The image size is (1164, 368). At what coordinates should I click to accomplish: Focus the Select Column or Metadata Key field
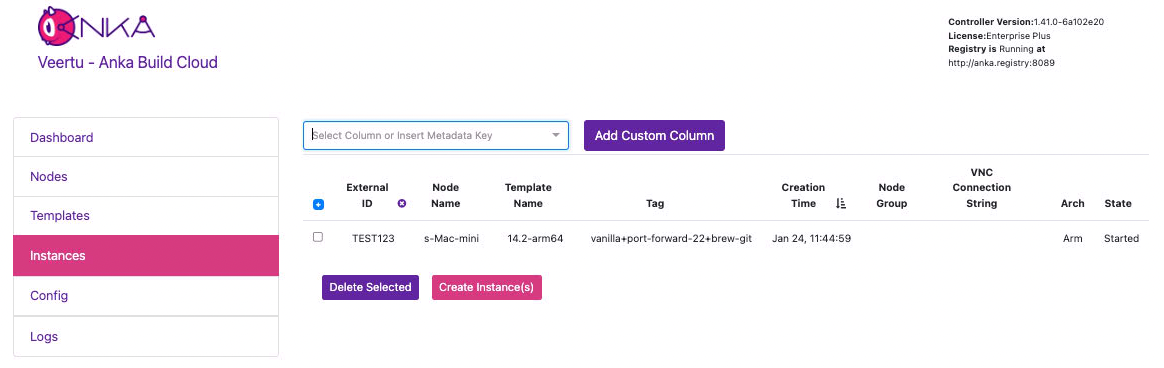(436, 136)
